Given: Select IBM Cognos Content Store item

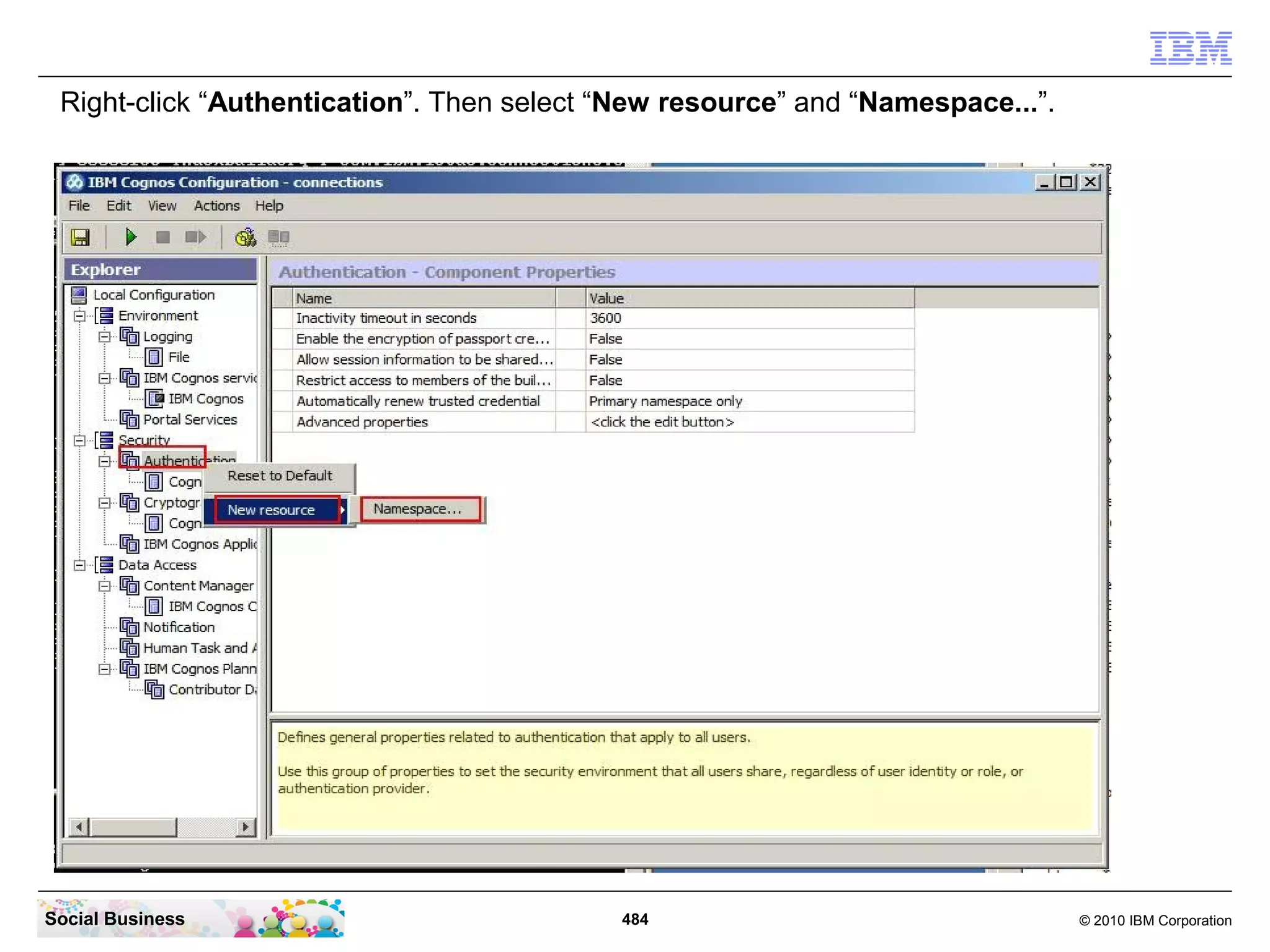Looking at the screenshot, I should (x=212, y=607).
